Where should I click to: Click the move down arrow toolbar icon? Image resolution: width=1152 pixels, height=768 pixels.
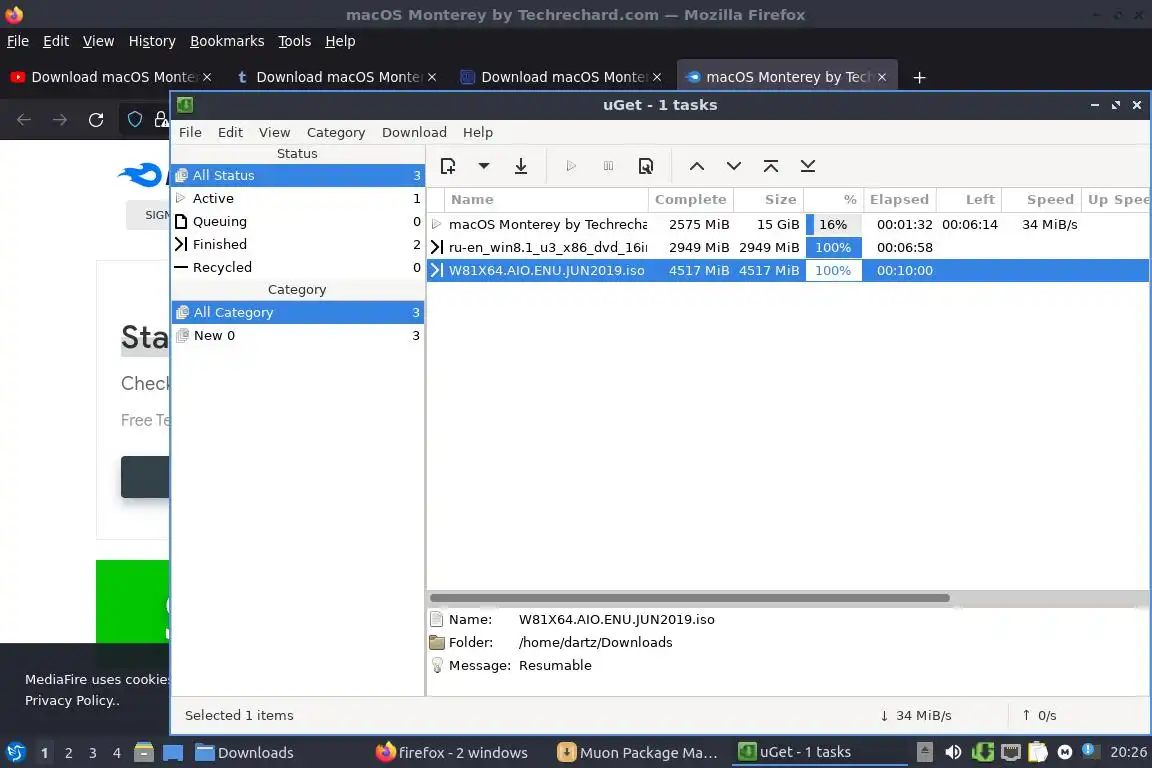pos(734,166)
